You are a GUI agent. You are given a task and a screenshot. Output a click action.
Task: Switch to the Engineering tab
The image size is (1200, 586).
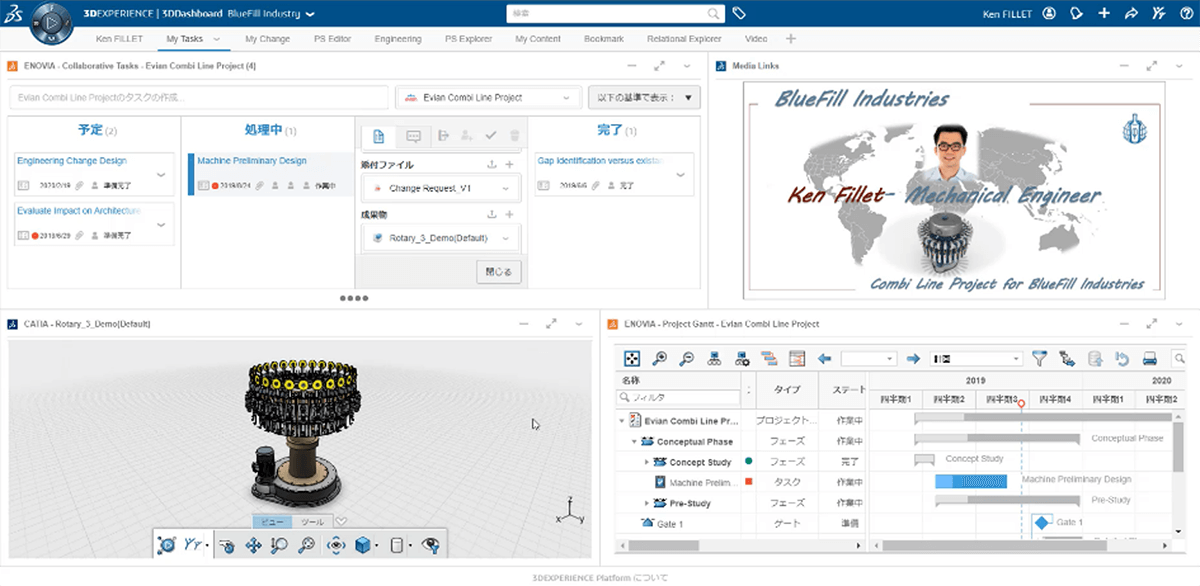[x=398, y=39]
